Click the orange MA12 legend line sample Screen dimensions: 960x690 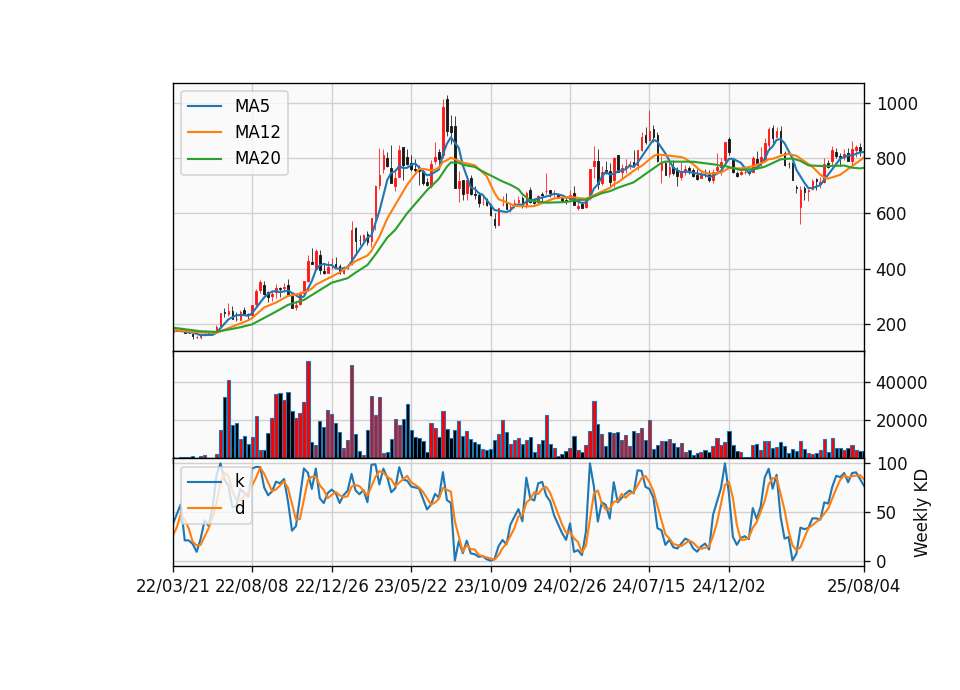point(204,132)
